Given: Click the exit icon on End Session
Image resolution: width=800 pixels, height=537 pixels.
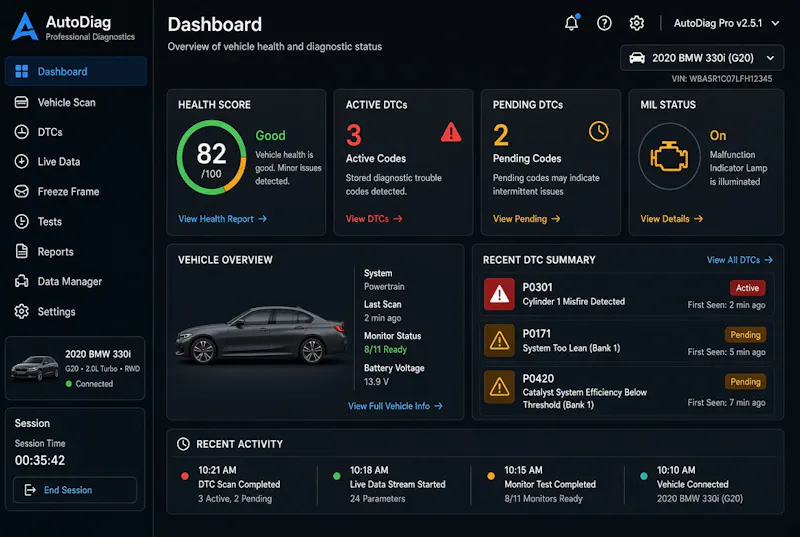Looking at the screenshot, I should 30,490.
